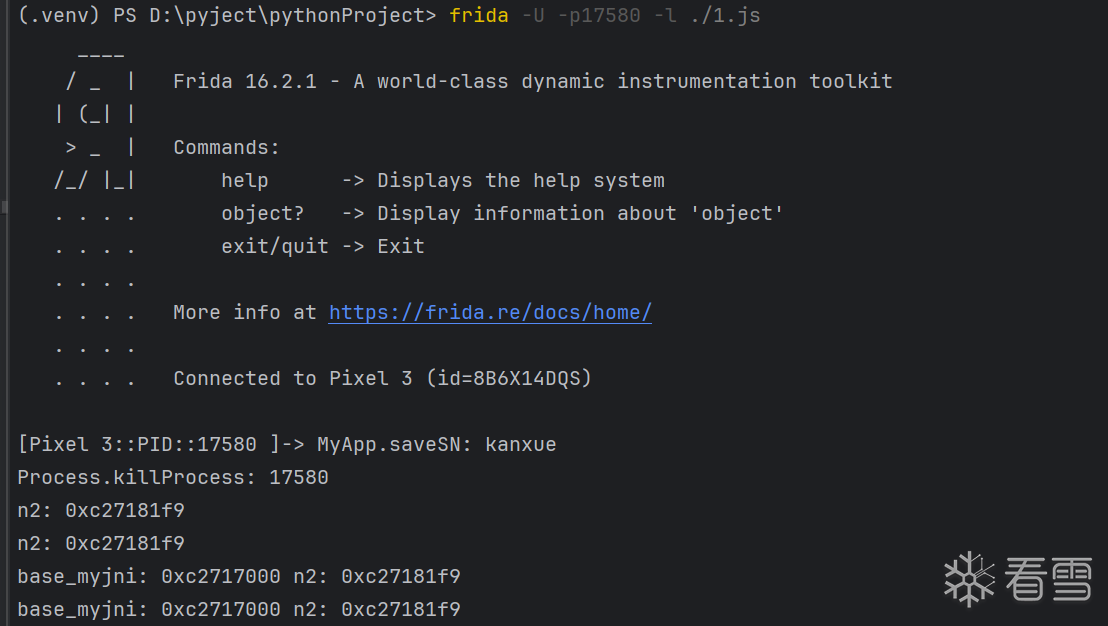Open the frida.re docs home link
Viewport: 1108px width, 626px height.
coord(490,313)
